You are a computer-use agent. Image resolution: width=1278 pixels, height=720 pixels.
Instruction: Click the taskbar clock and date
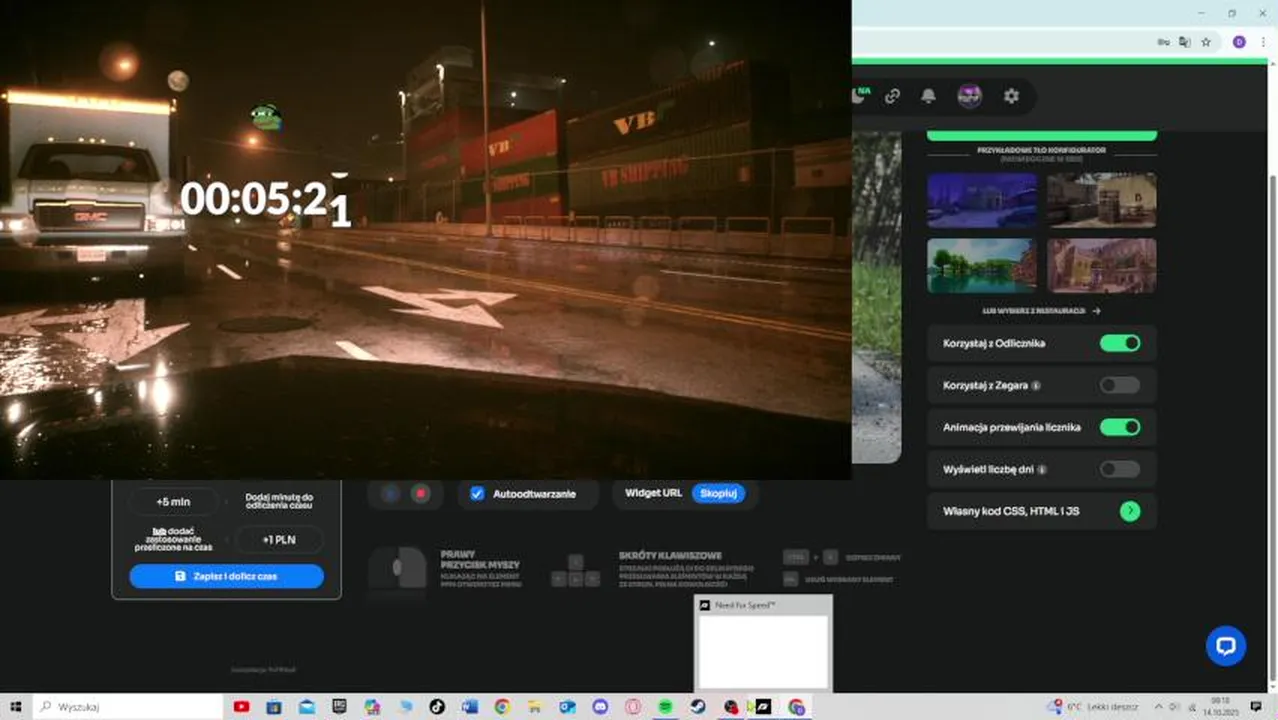(1221, 707)
